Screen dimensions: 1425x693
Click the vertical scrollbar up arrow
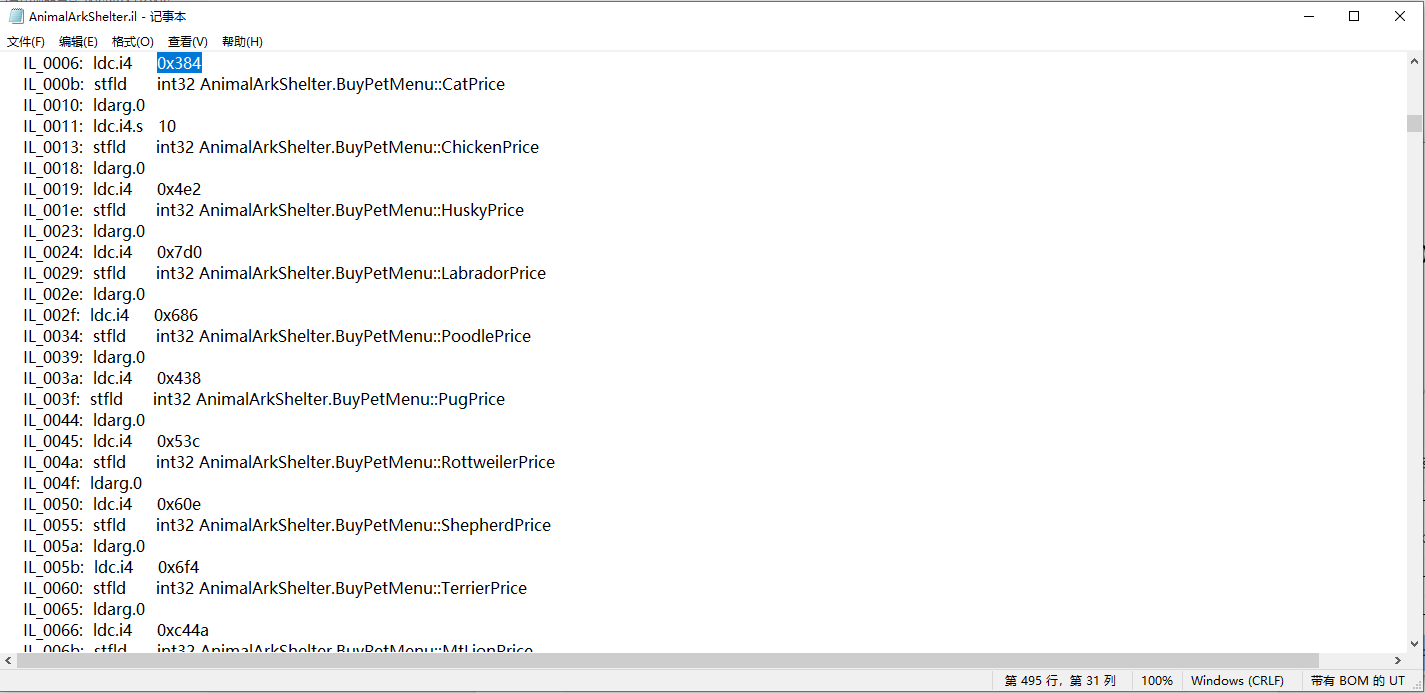coord(1414,60)
